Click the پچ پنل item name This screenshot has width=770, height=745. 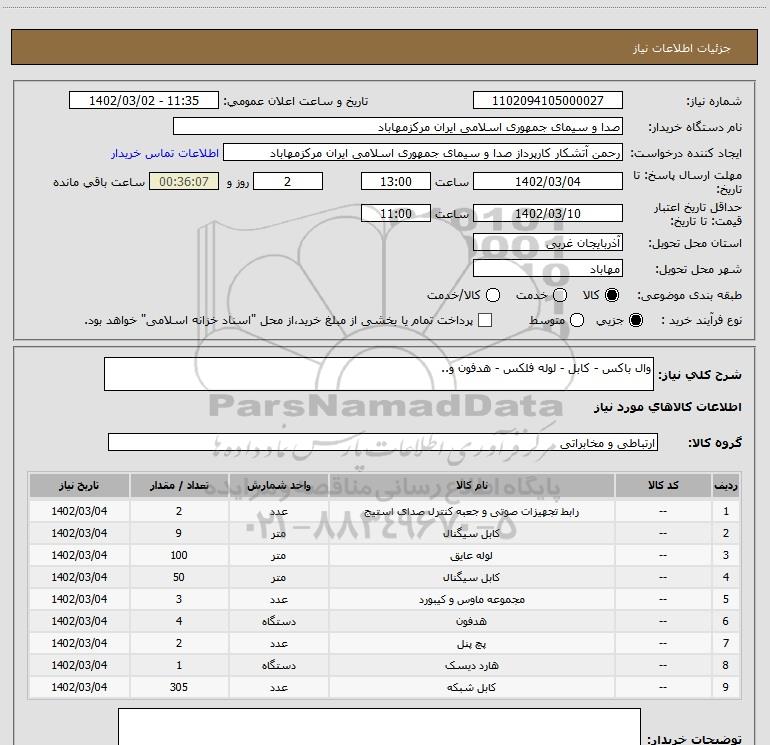pos(471,643)
